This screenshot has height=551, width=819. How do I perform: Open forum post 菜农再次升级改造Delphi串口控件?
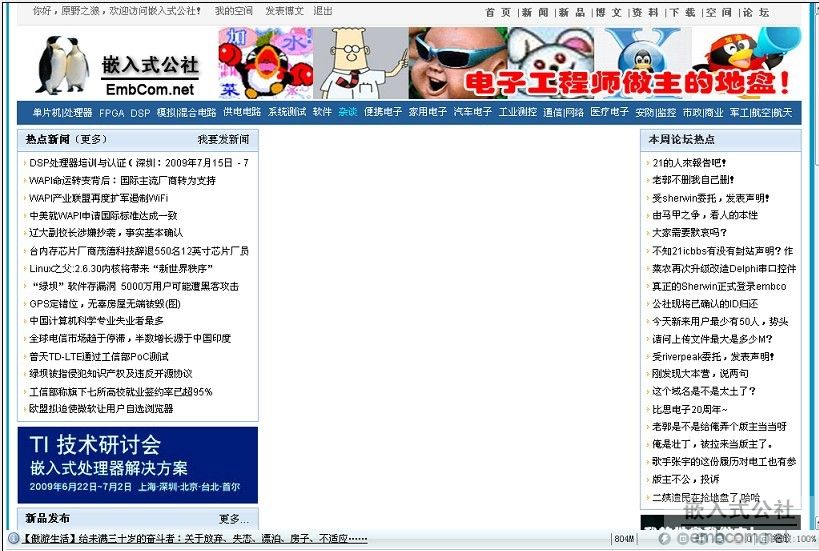(x=724, y=268)
